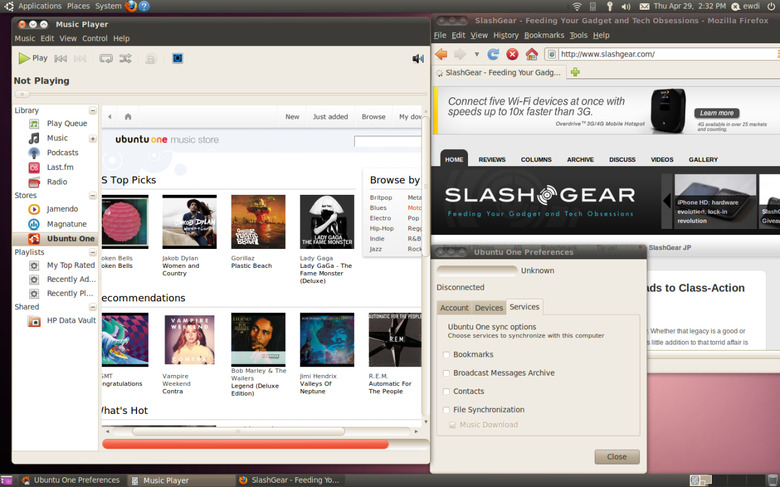Open the Music menu in Music Player

[25, 38]
